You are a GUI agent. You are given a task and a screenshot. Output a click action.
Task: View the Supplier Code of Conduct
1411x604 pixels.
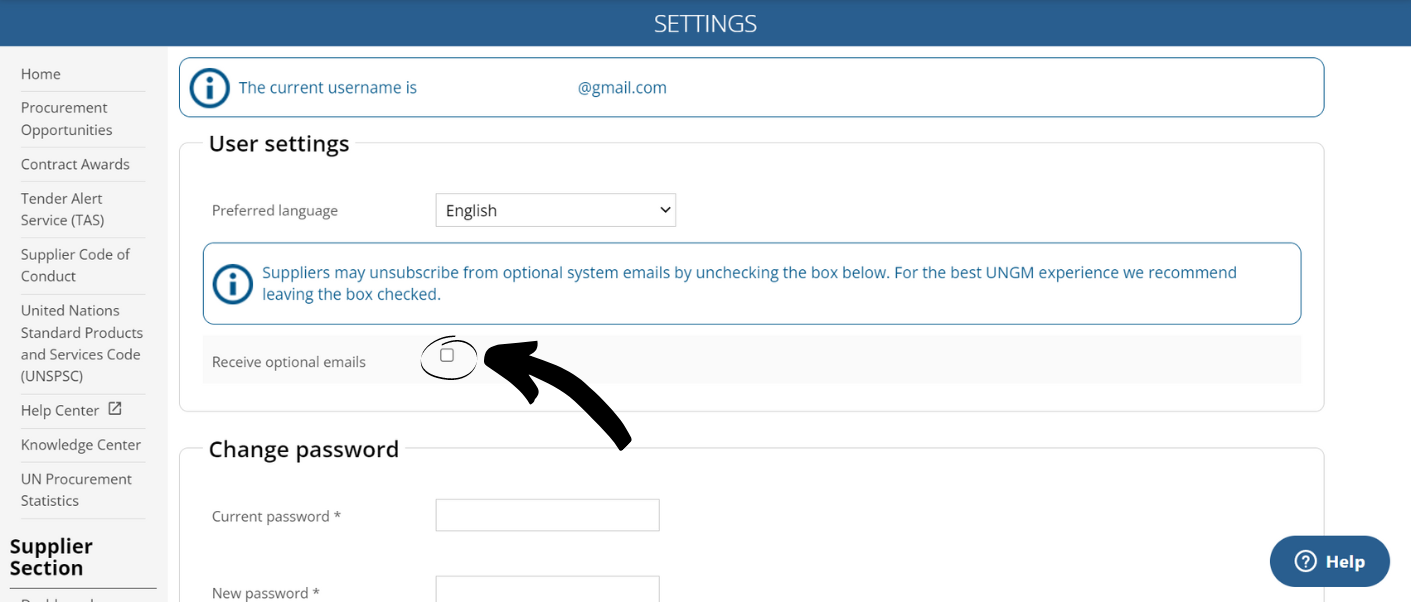[75, 265]
